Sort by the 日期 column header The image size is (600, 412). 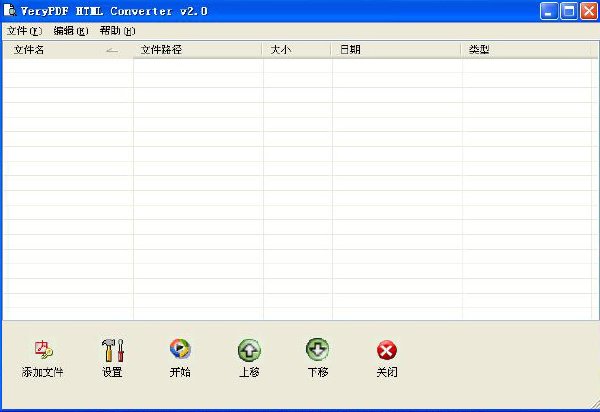pos(396,50)
